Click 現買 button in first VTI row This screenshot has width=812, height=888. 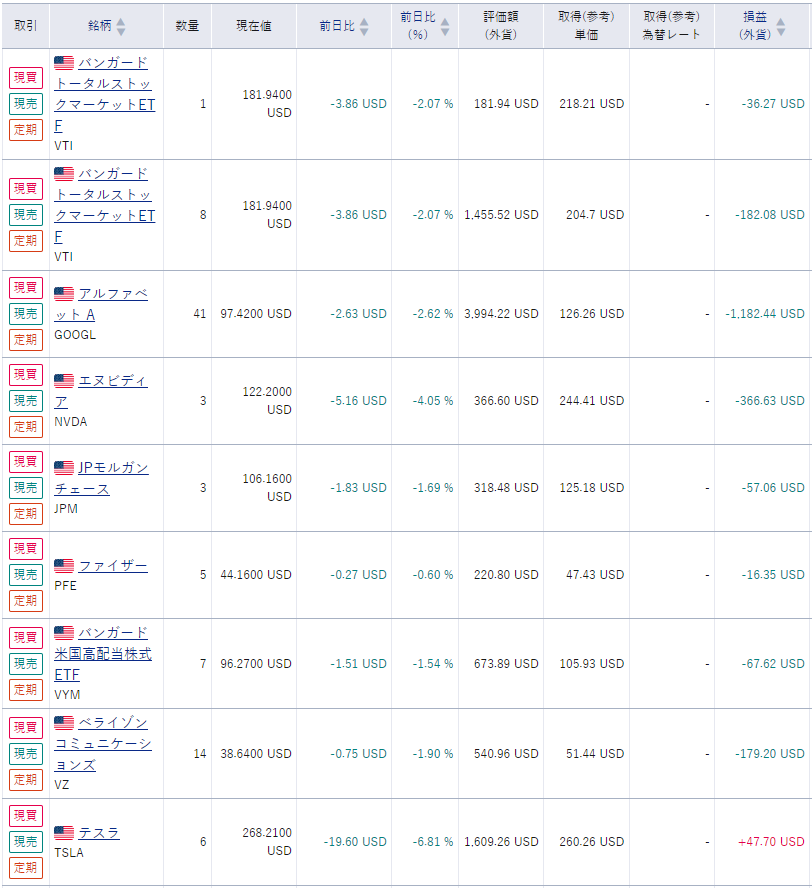pos(26,78)
